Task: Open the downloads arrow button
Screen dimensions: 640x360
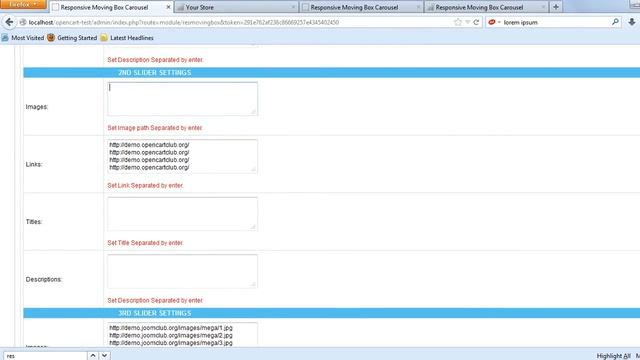Action: [631, 22]
